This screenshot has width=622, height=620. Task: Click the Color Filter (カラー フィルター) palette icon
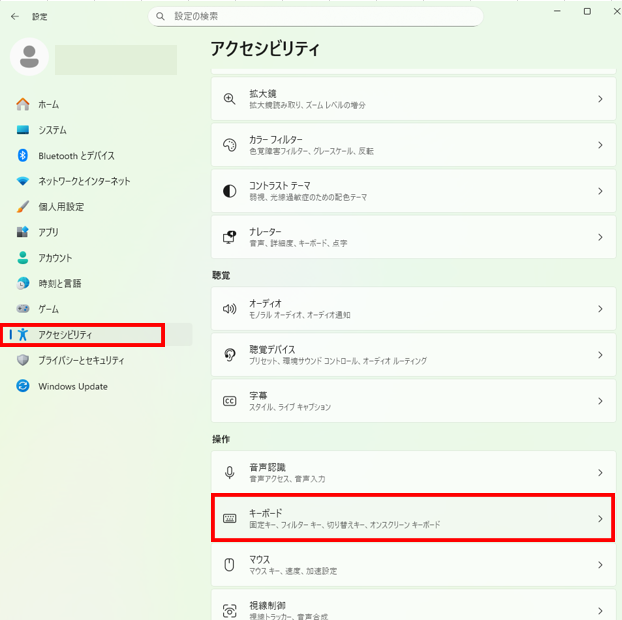coord(229,145)
